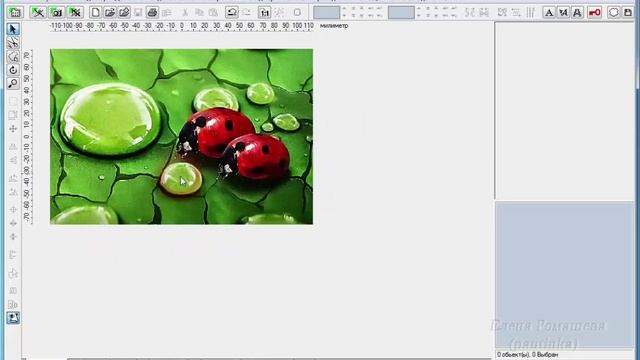
Task: Click the scissors cut icon in top toolbar
Action: 185,13
